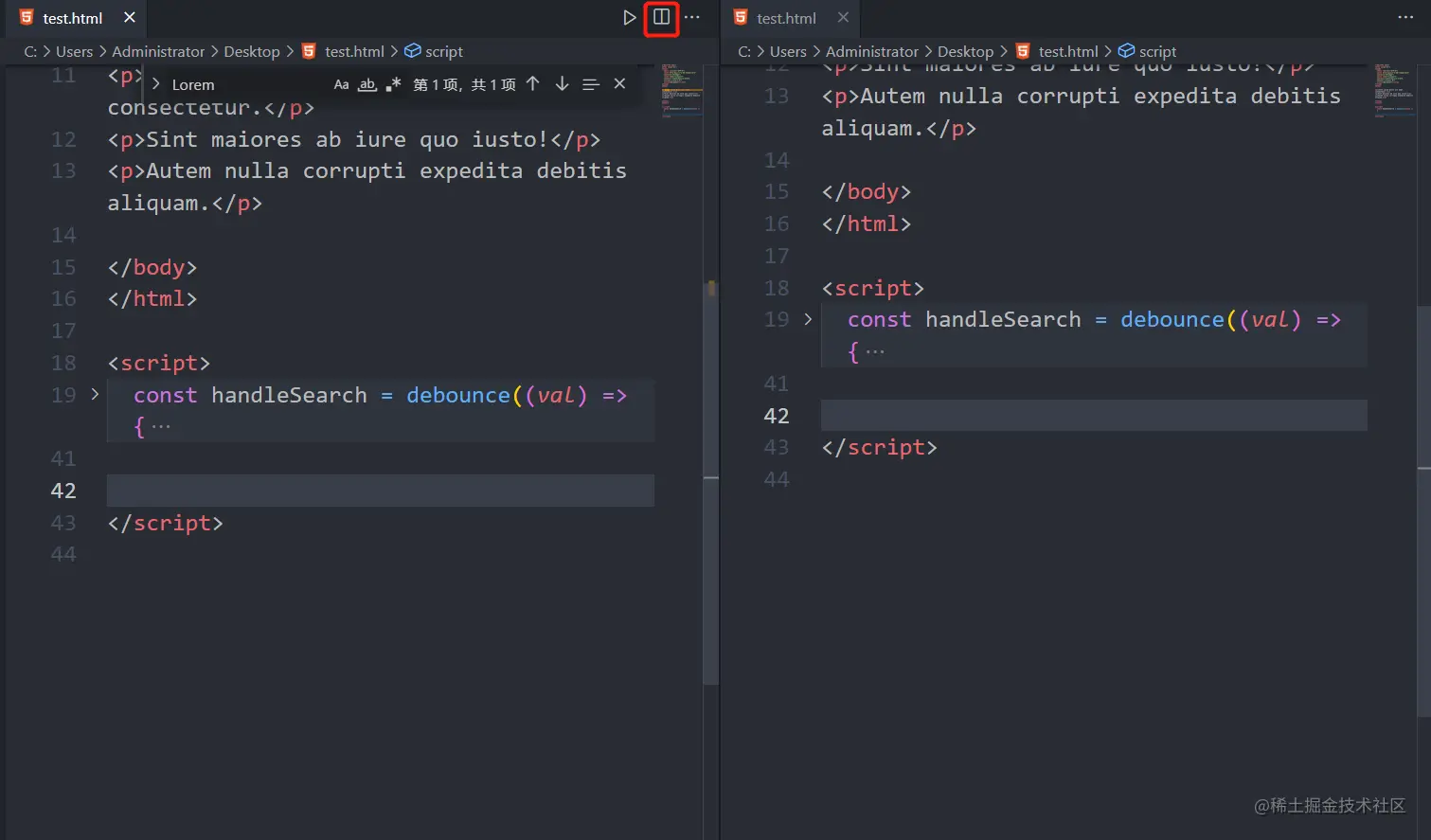Expand the replace toggle chevron in find widget
The width and height of the screenshot is (1431, 840).
pyautogui.click(x=156, y=84)
